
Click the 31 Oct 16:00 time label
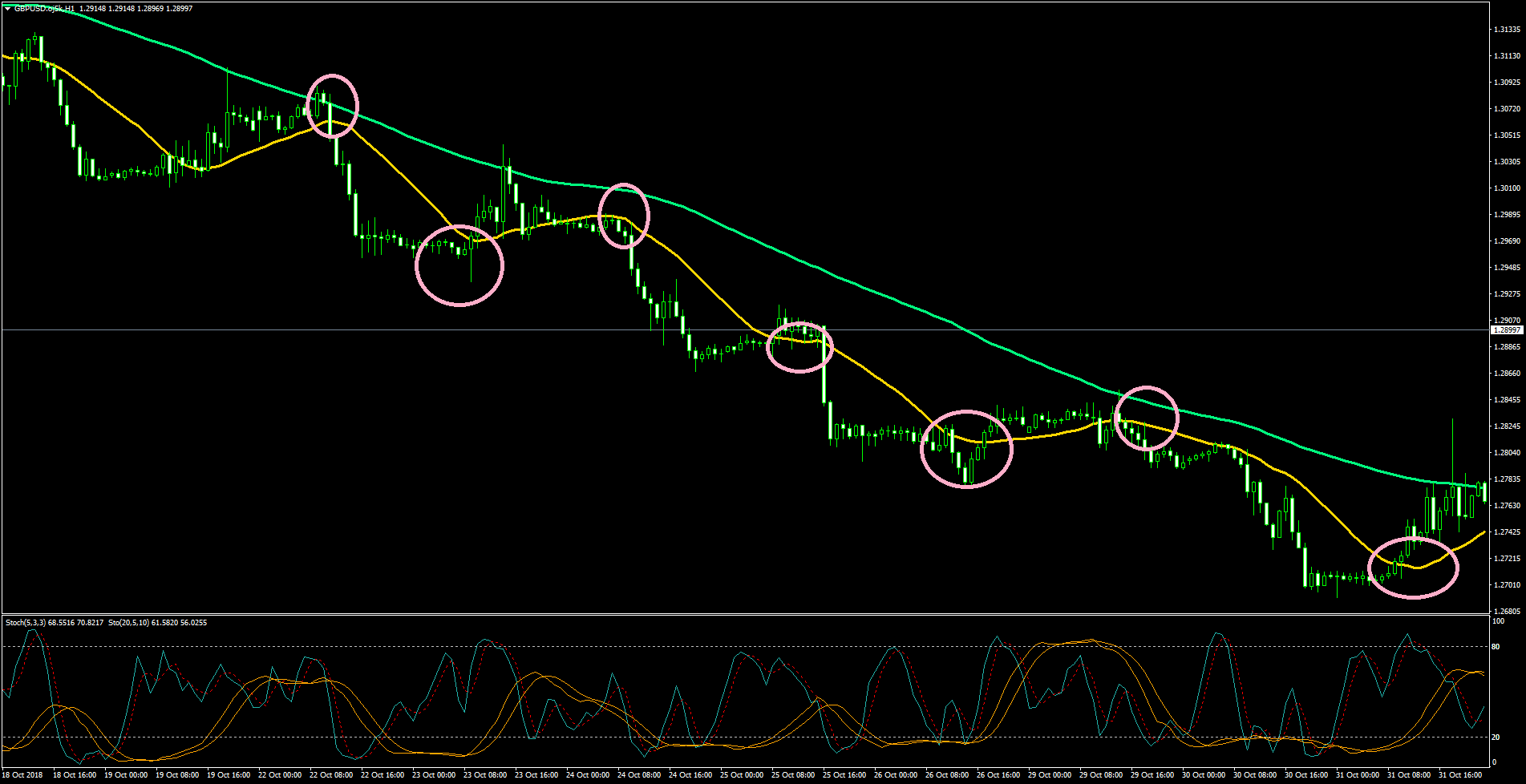tap(1460, 775)
